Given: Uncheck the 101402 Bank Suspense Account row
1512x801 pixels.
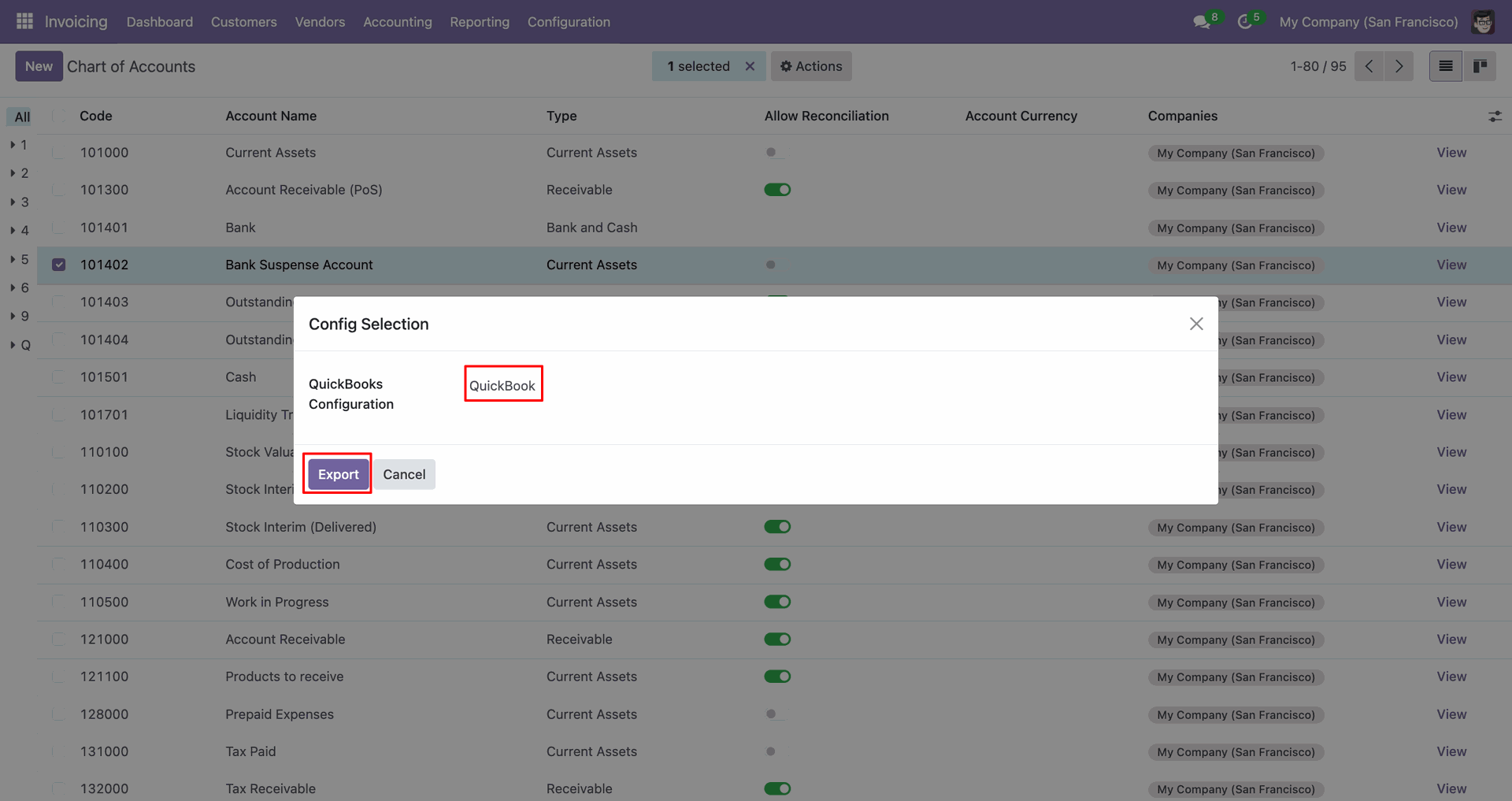Looking at the screenshot, I should pyautogui.click(x=59, y=265).
